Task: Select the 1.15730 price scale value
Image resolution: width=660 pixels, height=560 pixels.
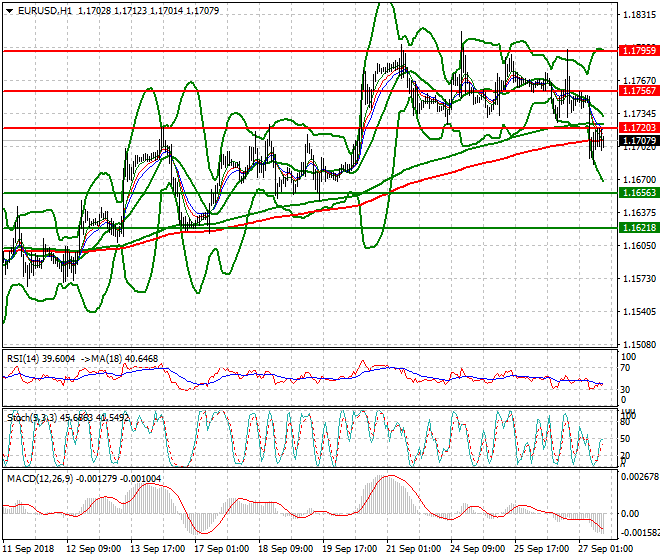Action: pos(639,279)
